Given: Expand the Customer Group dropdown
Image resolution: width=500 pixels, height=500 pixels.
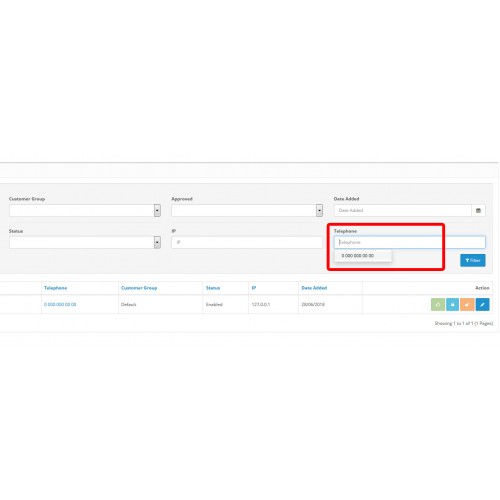Looking at the screenshot, I should [85, 210].
